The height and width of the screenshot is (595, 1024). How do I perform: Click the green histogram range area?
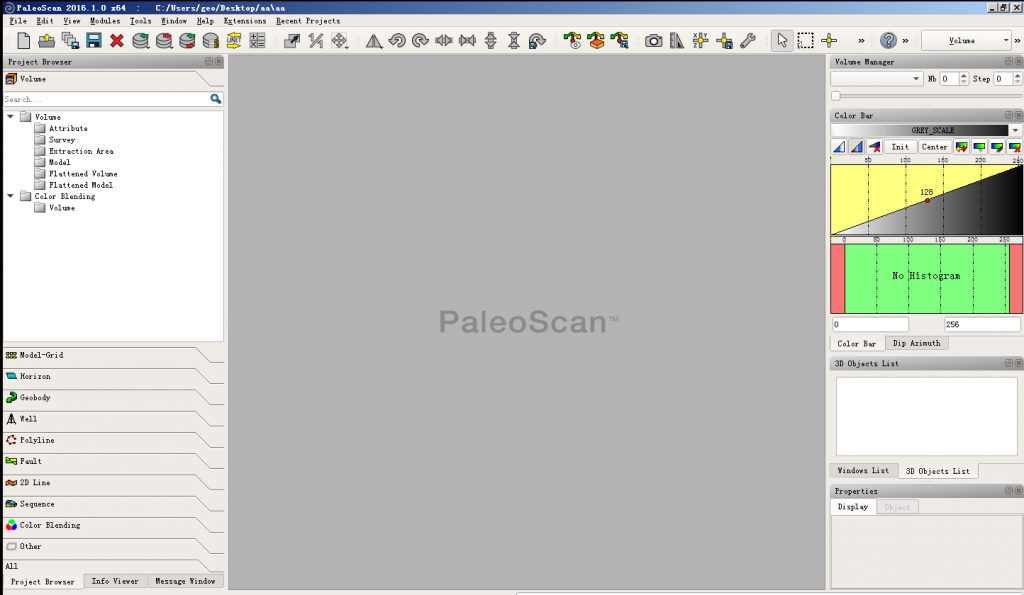click(927, 279)
